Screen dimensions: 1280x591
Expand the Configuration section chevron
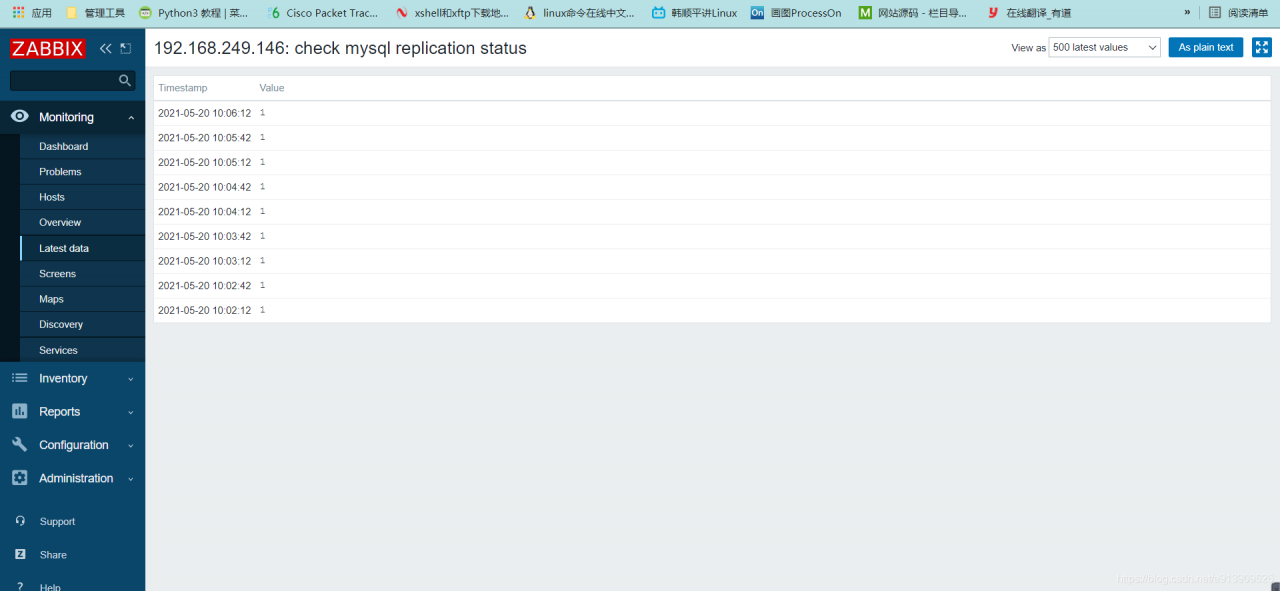click(131, 446)
